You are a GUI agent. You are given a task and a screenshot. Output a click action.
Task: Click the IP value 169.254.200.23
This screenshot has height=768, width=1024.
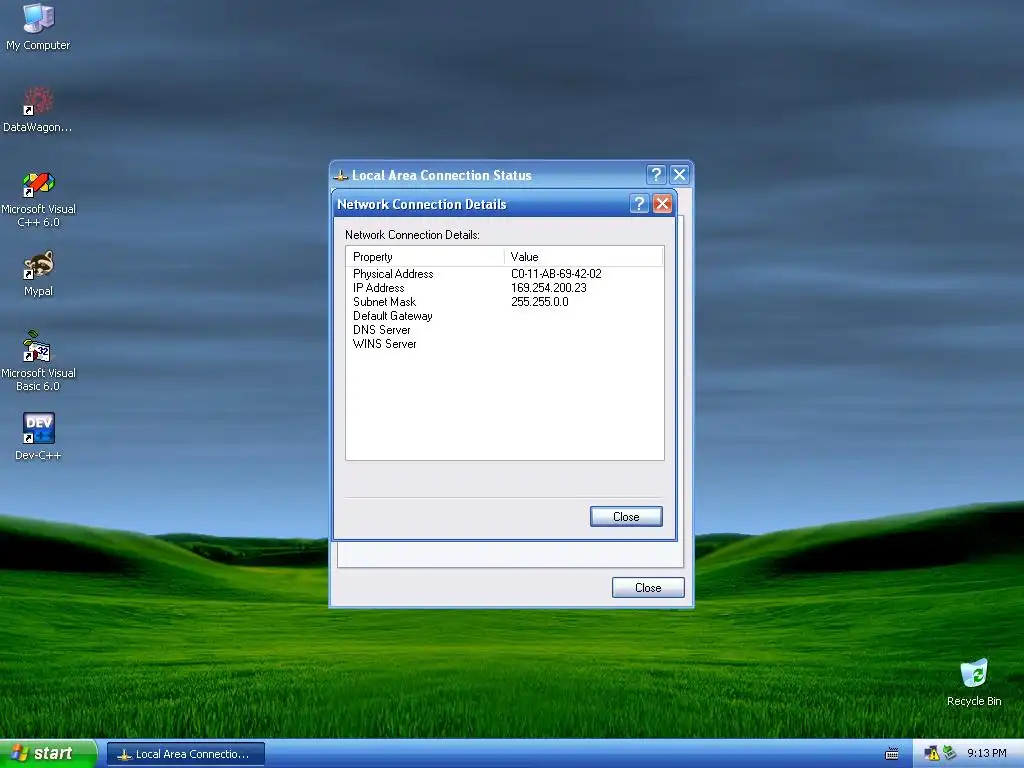[x=549, y=288]
